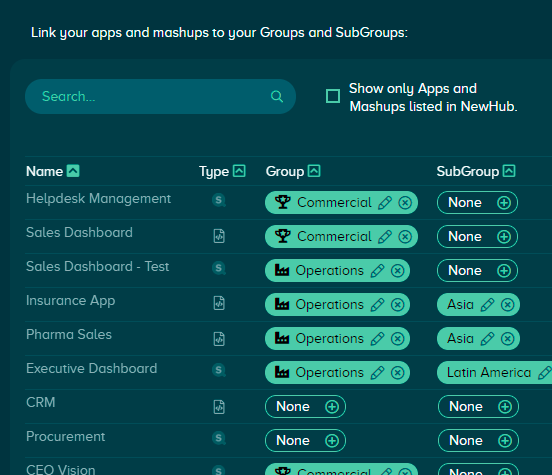Click Commercial label in Sales Dashboard row
This screenshot has width=552, height=475.
point(334,237)
